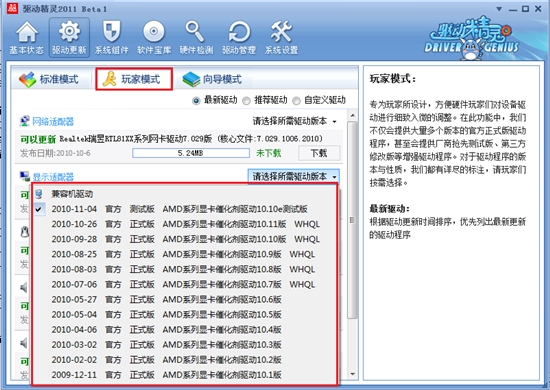The width and height of the screenshot is (550, 390).
Task: Select the 推荐驱动 radio button
Action: pyautogui.click(x=246, y=101)
